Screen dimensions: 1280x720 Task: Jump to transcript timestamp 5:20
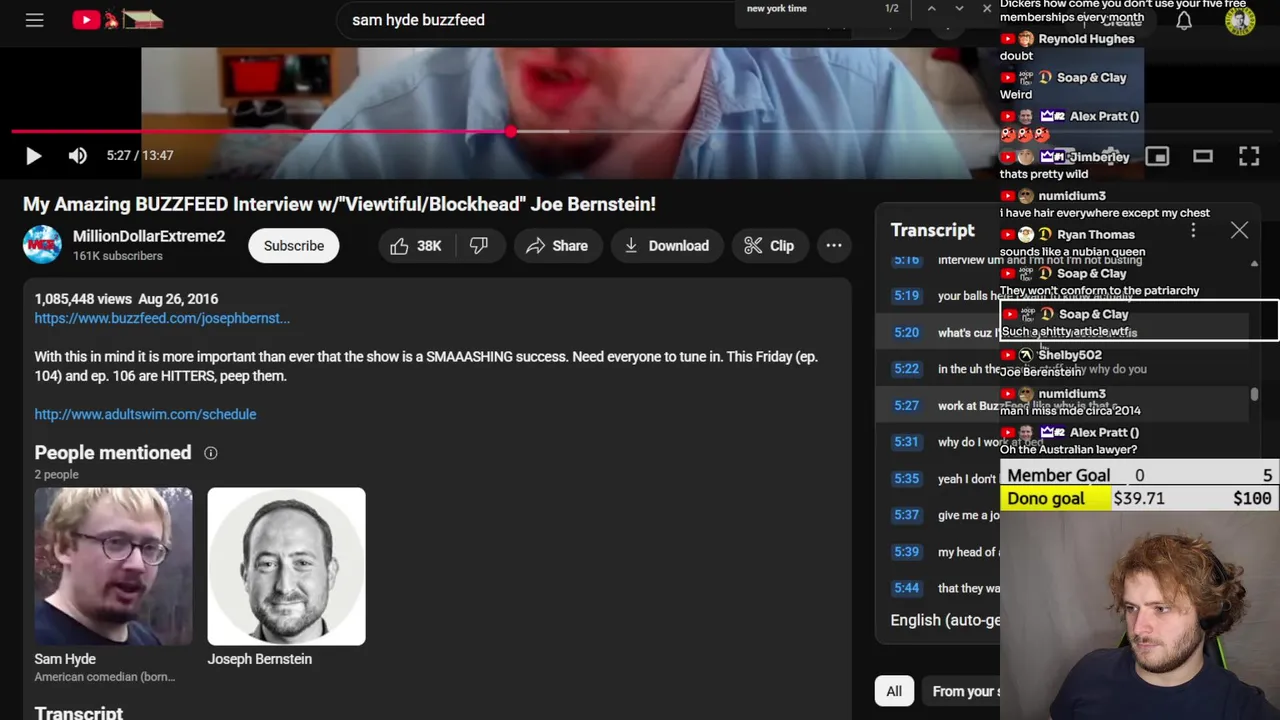click(906, 332)
